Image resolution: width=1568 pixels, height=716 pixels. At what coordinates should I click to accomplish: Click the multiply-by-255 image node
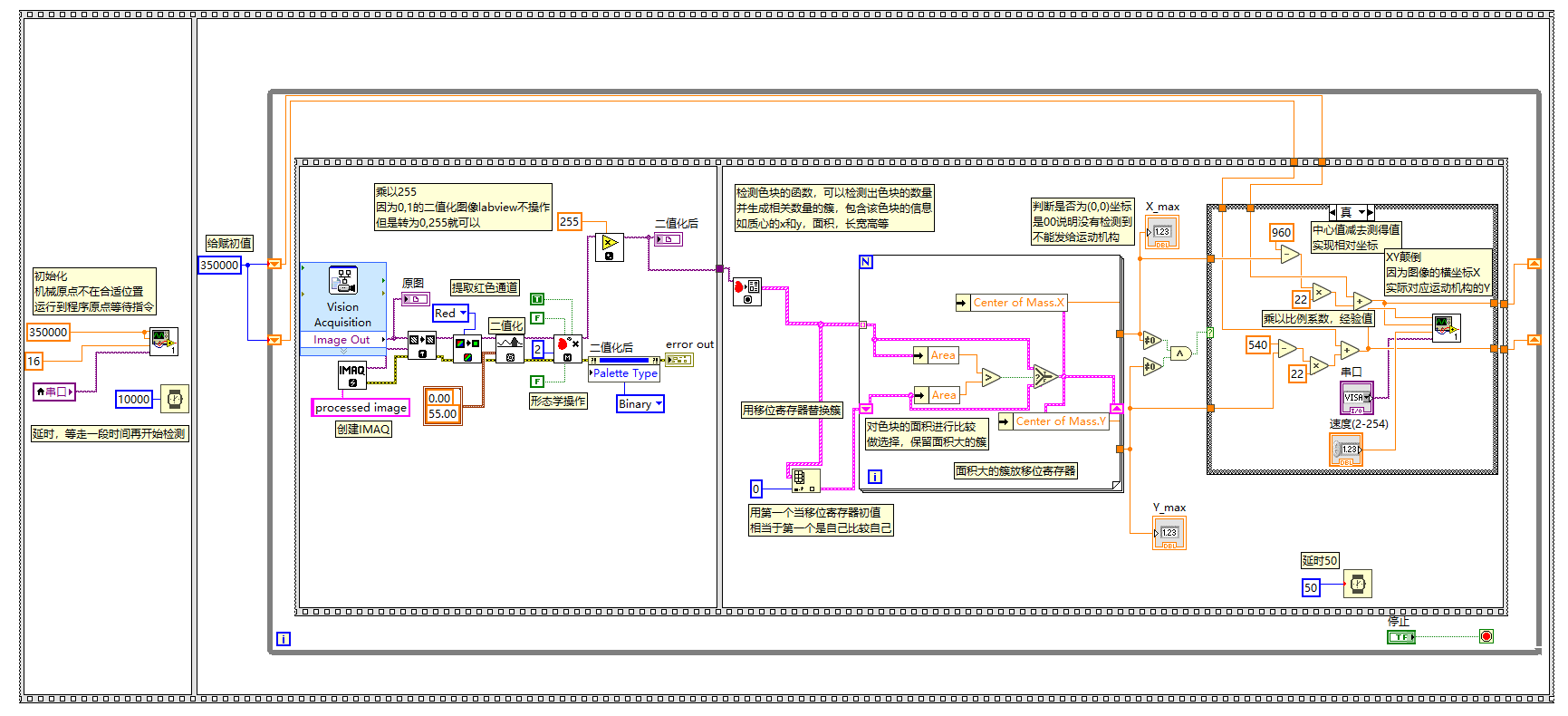tap(610, 247)
